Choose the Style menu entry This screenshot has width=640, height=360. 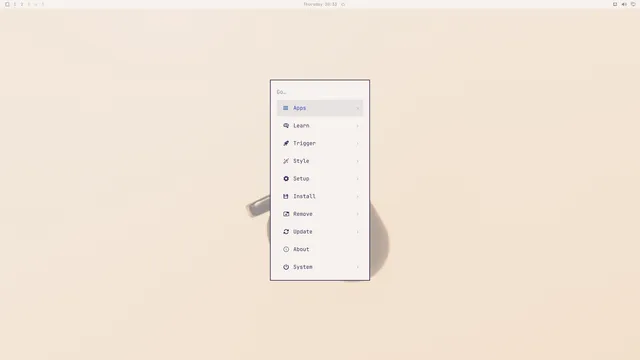[320, 161]
